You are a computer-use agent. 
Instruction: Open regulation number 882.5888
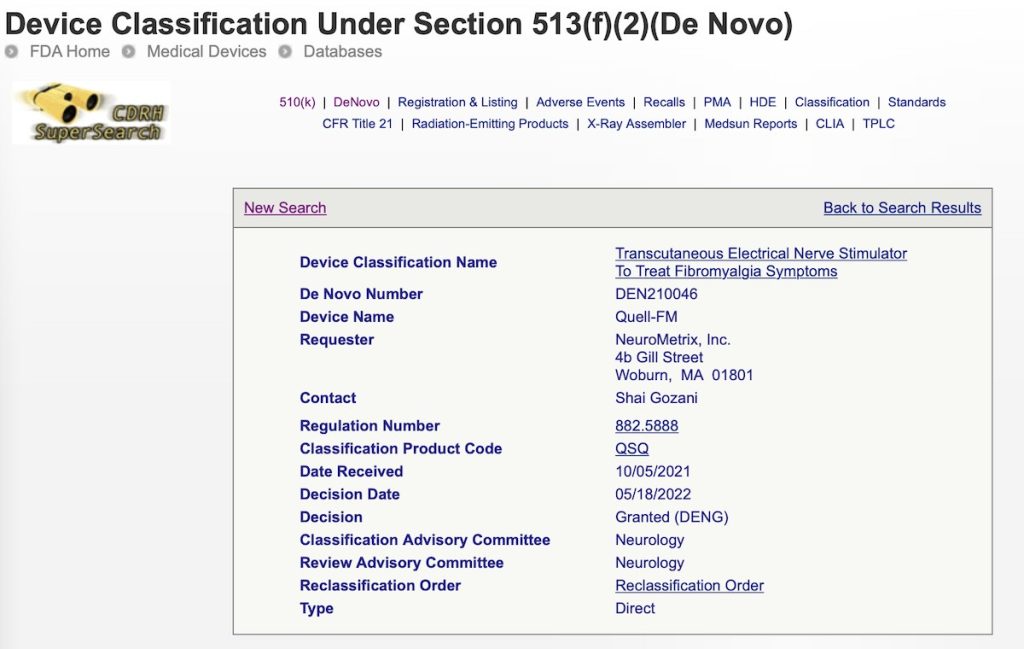click(646, 426)
